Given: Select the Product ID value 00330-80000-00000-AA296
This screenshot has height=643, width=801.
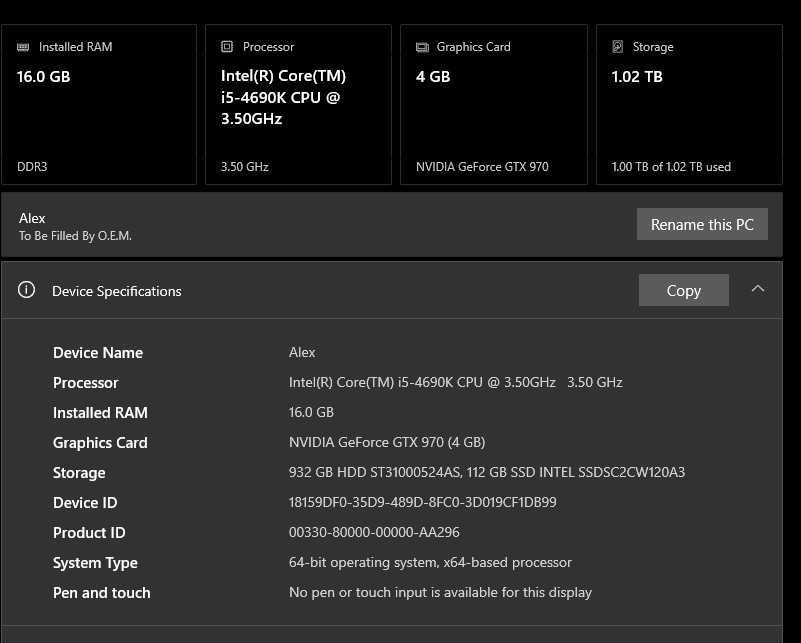Looking at the screenshot, I should coord(374,533).
